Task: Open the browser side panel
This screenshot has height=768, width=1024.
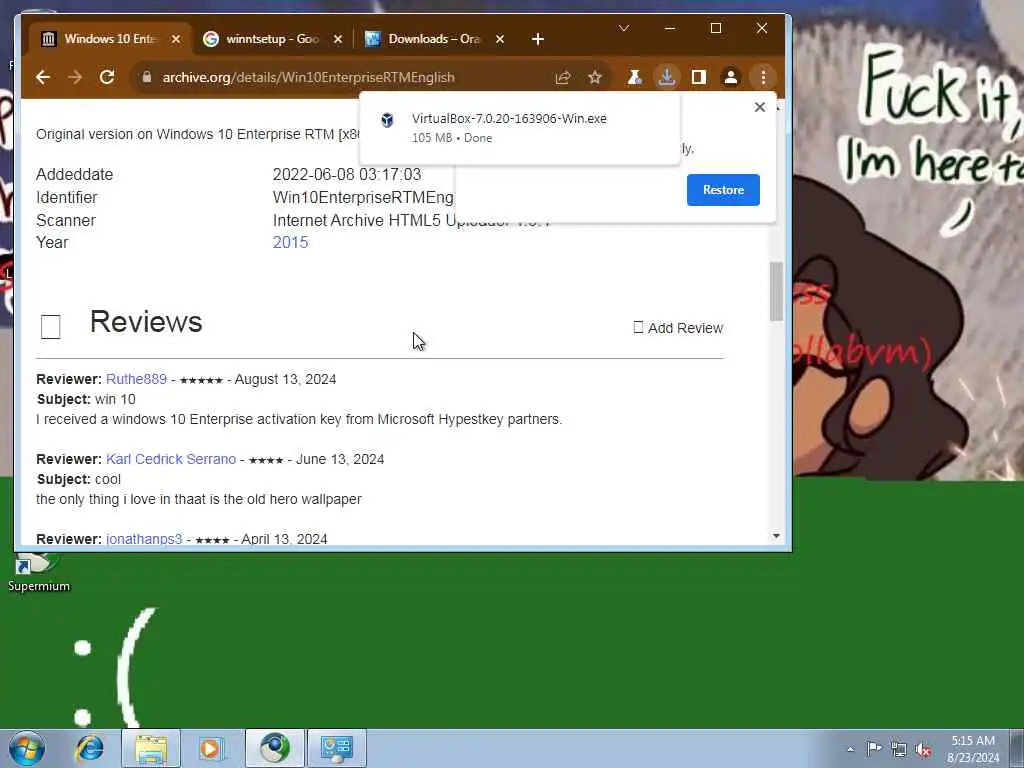Action: click(699, 77)
